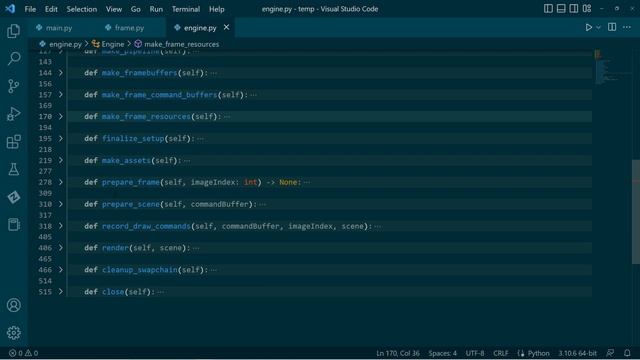Open Source Control view icon

pos(13,86)
